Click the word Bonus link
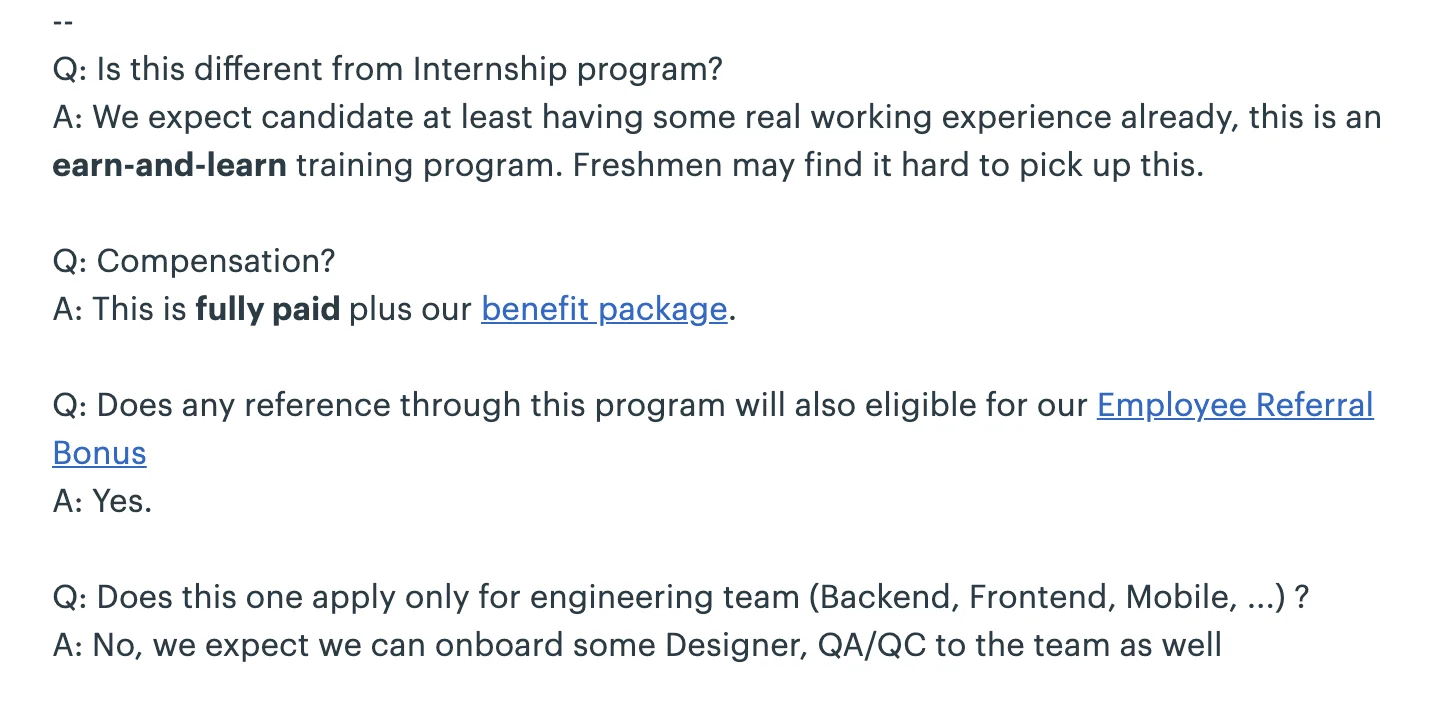The image size is (1436, 704). click(x=99, y=453)
